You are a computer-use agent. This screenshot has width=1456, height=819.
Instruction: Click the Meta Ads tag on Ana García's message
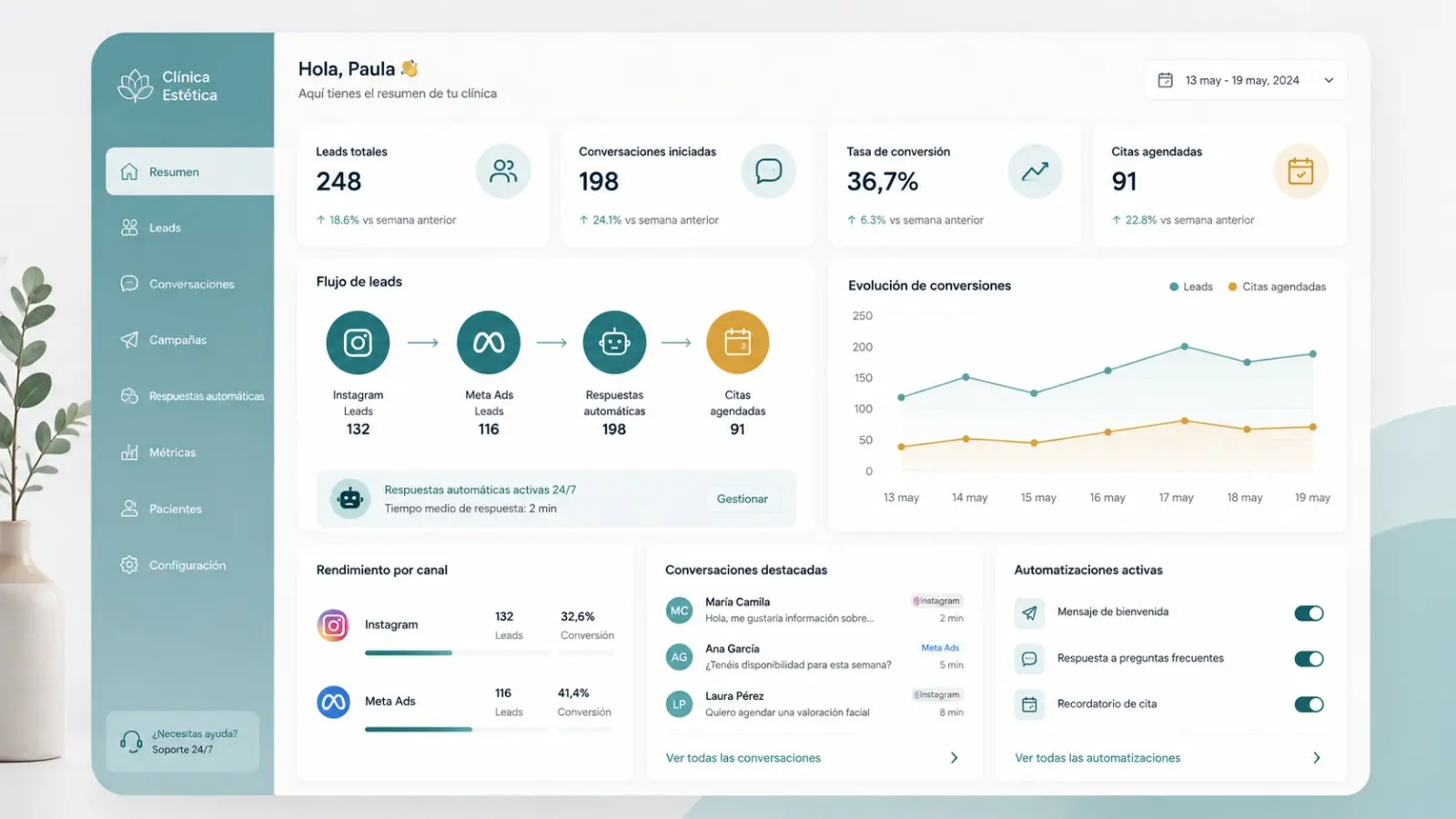[940, 648]
